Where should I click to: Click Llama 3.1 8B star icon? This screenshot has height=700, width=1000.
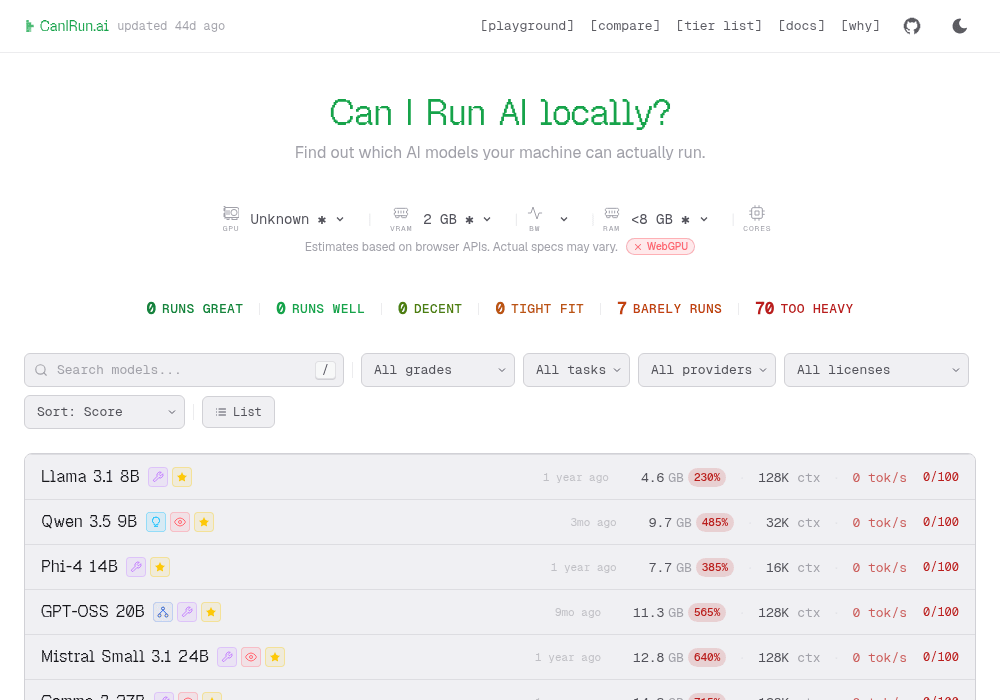(182, 477)
